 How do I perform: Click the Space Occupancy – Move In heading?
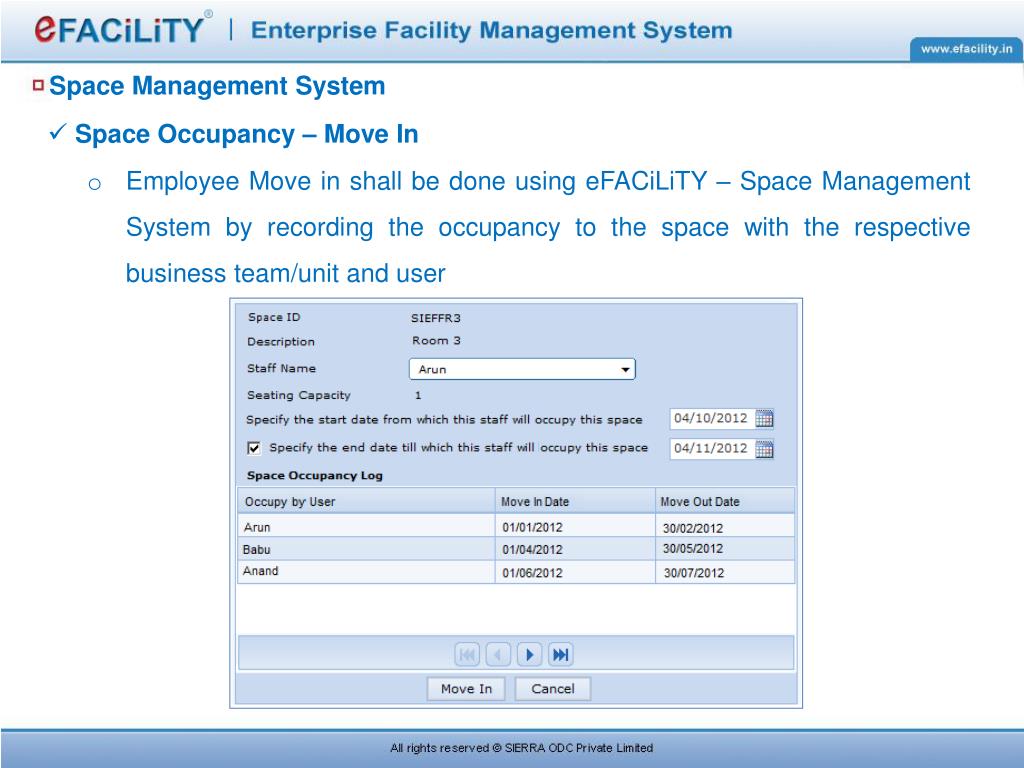tap(246, 134)
